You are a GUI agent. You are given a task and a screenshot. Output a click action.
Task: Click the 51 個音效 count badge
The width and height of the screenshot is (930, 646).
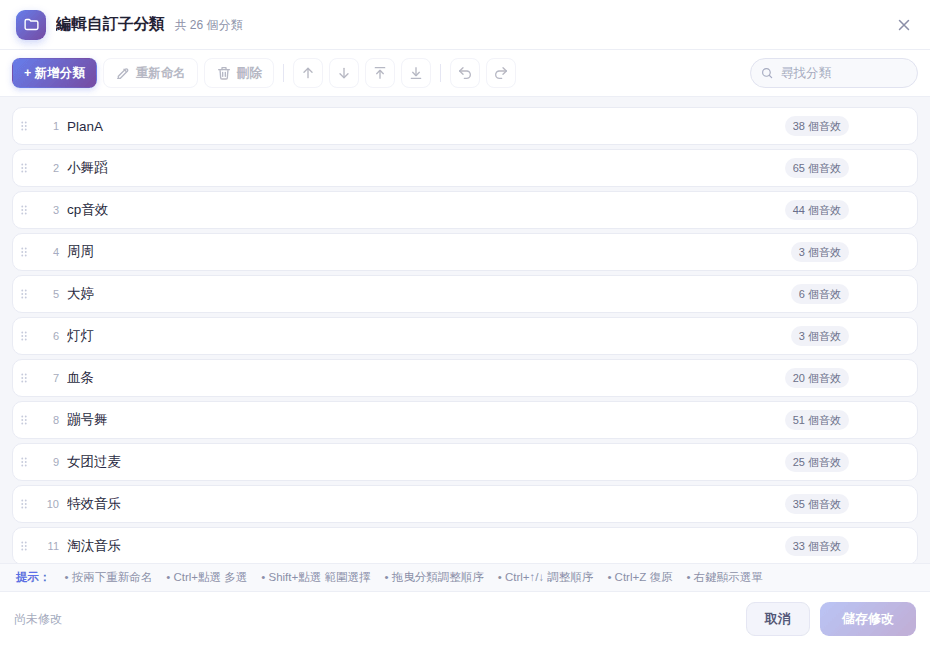click(x=817, y=421)
